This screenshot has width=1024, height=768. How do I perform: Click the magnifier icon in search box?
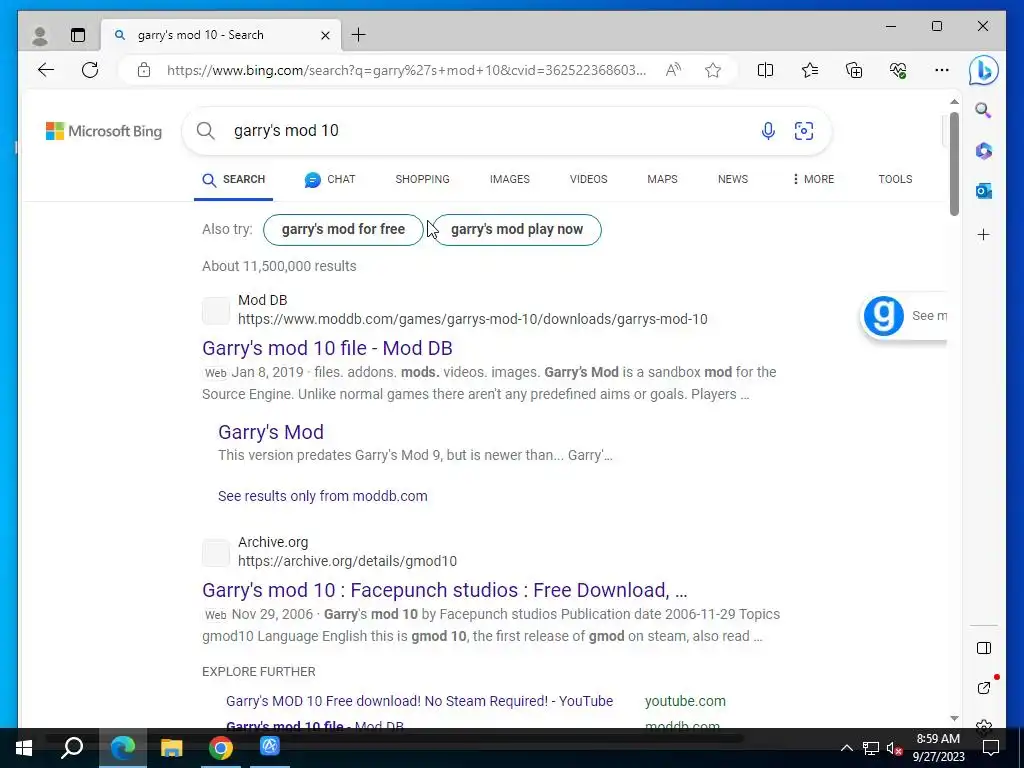(206, 131)
